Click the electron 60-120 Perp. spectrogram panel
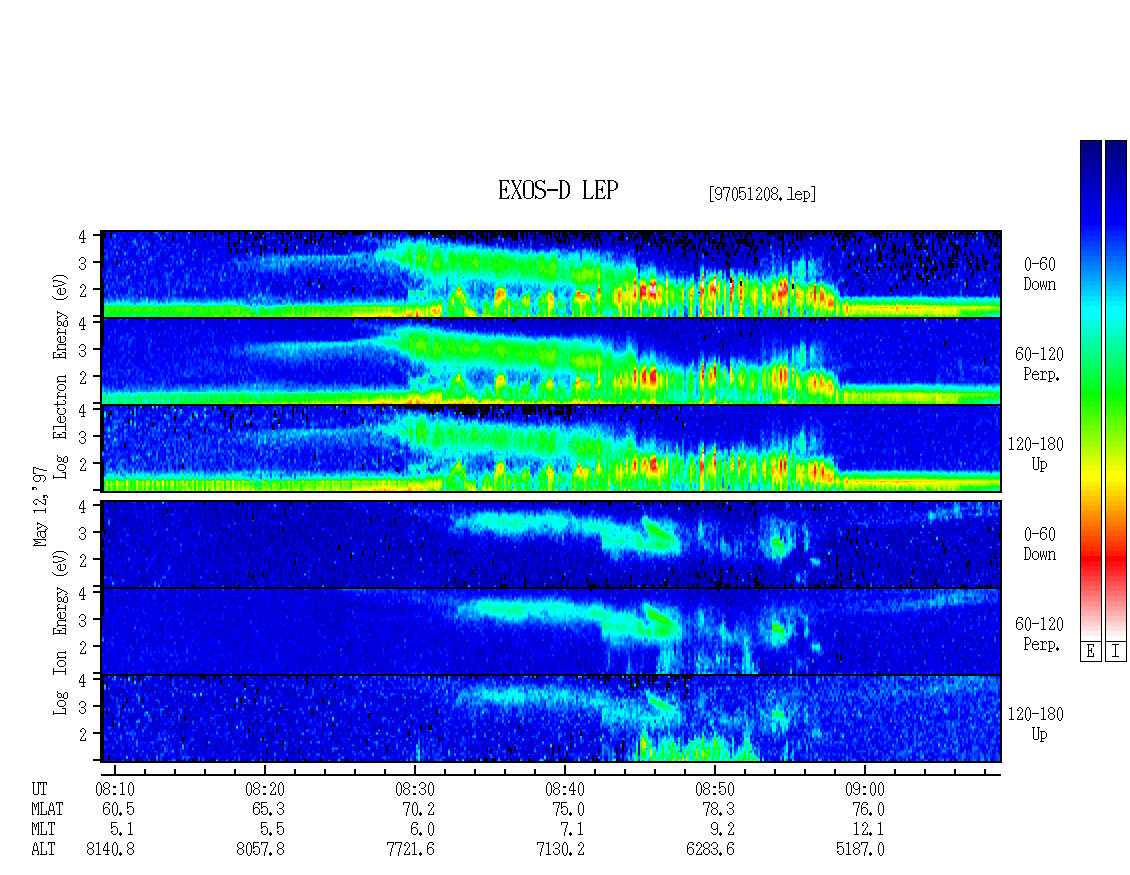Image resolution: width=1130 pixels, height=875 pixels. pyautogui.click(x=551, y=361)
